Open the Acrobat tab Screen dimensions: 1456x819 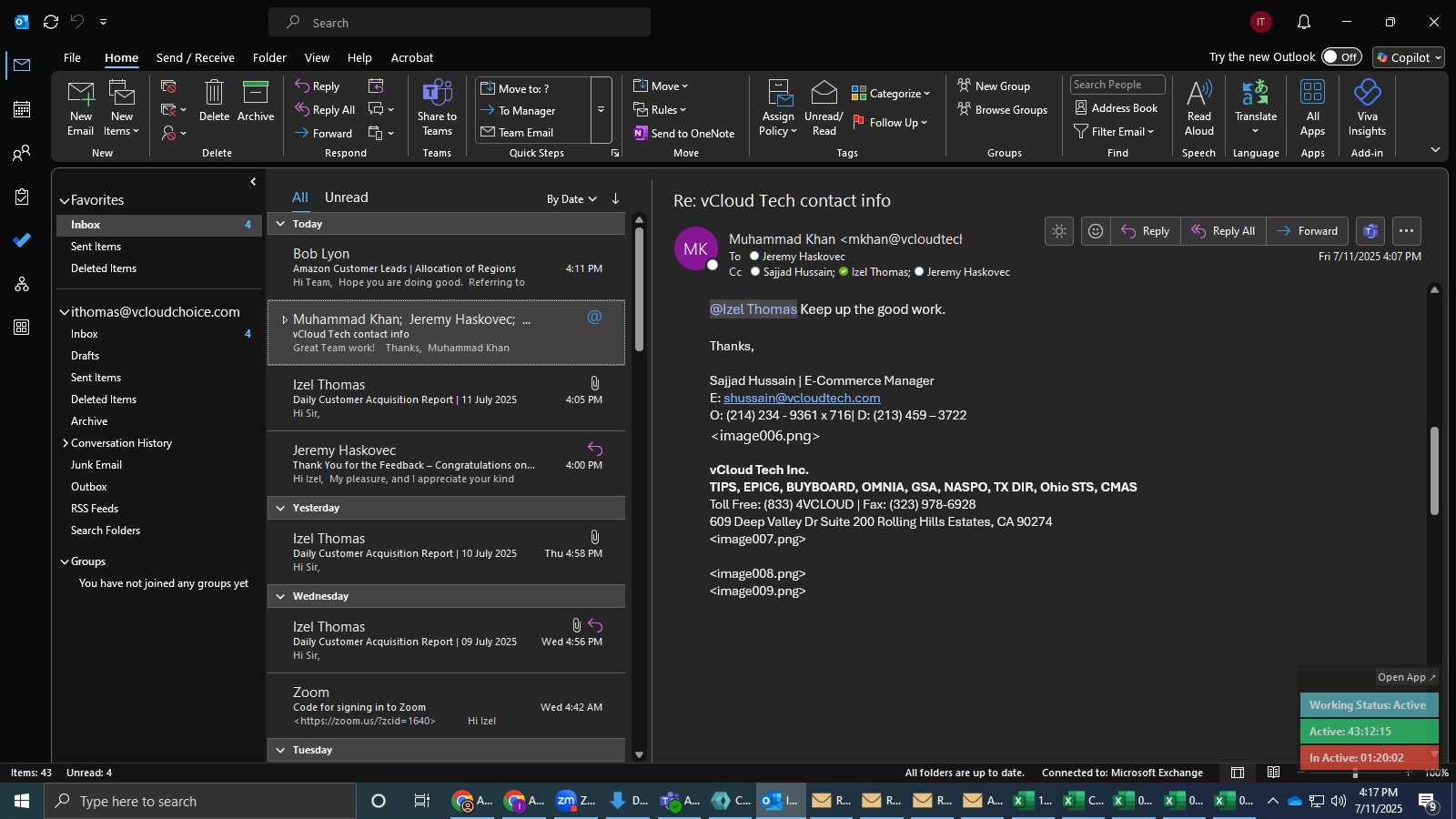pyautogui.click(x=411, y=57)
